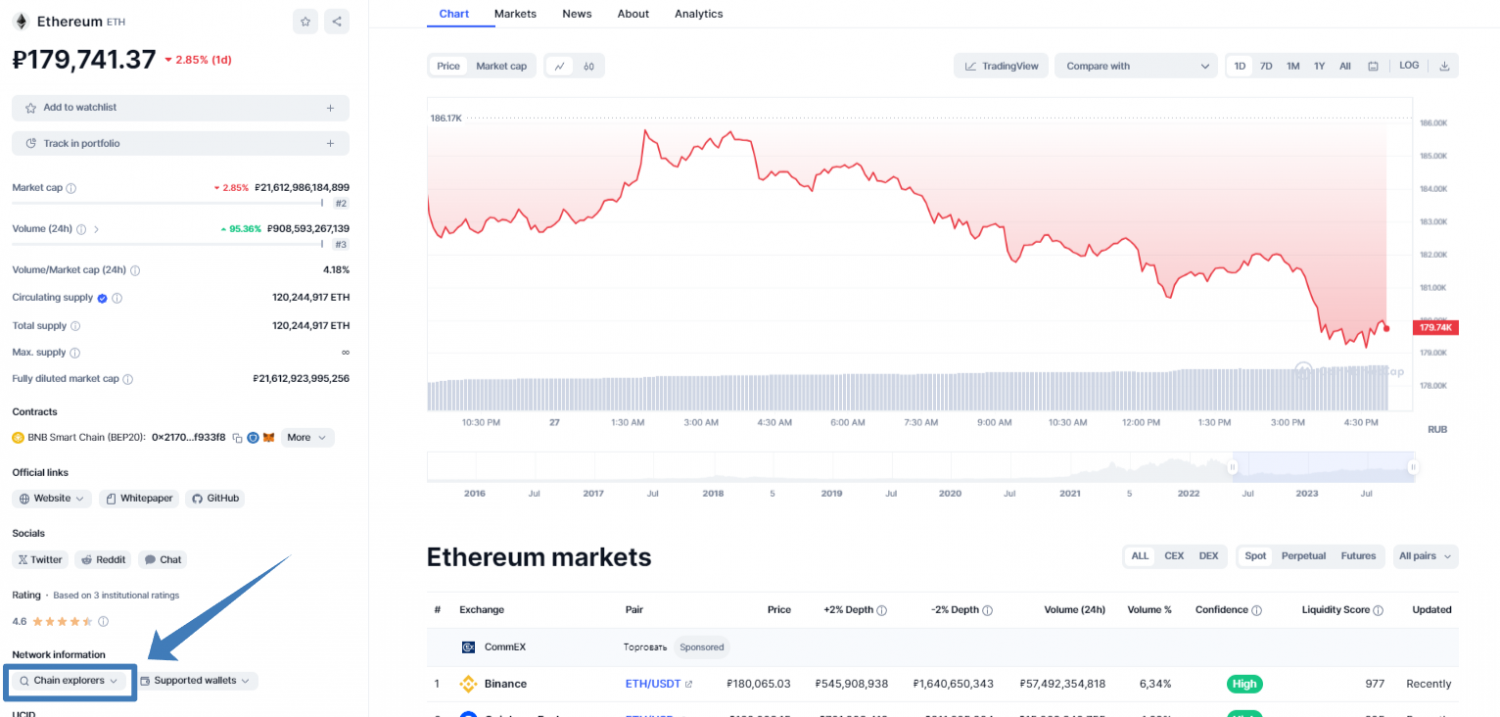The image size is (1500, 717).
Task: Click Add to watchlist button
Action: pos(180,107)
